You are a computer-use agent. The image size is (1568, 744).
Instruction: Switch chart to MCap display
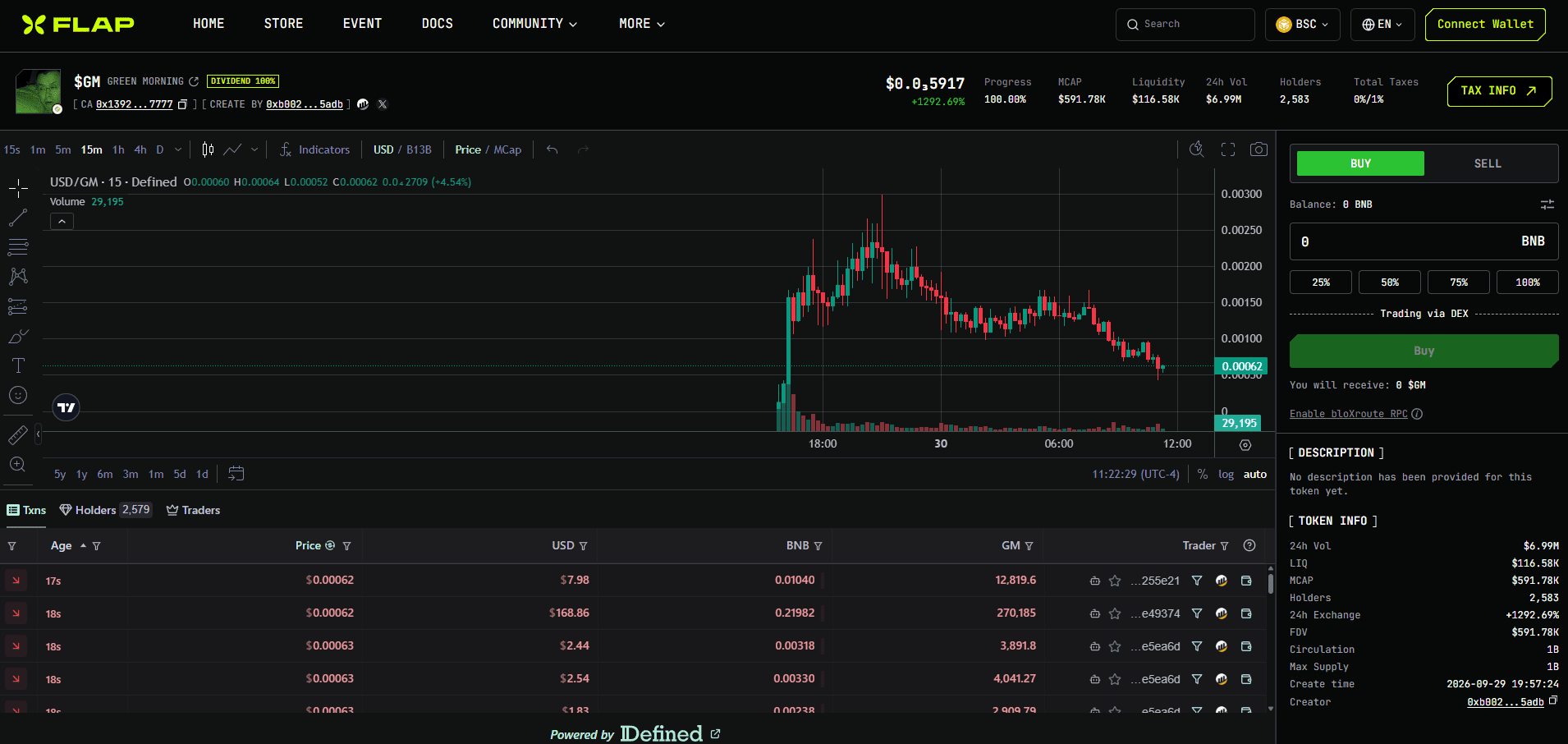click(x=507, y=149)
